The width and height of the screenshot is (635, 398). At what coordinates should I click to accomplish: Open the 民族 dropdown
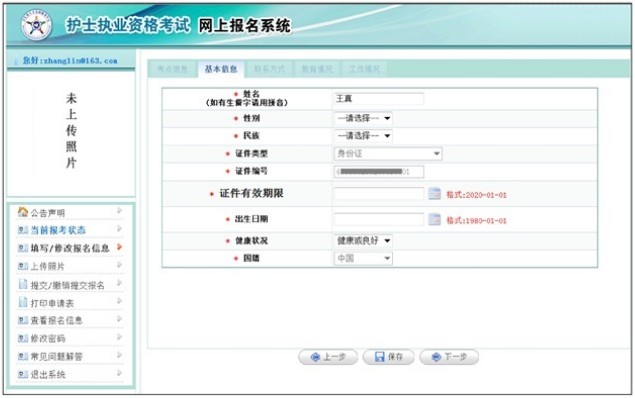363,136
